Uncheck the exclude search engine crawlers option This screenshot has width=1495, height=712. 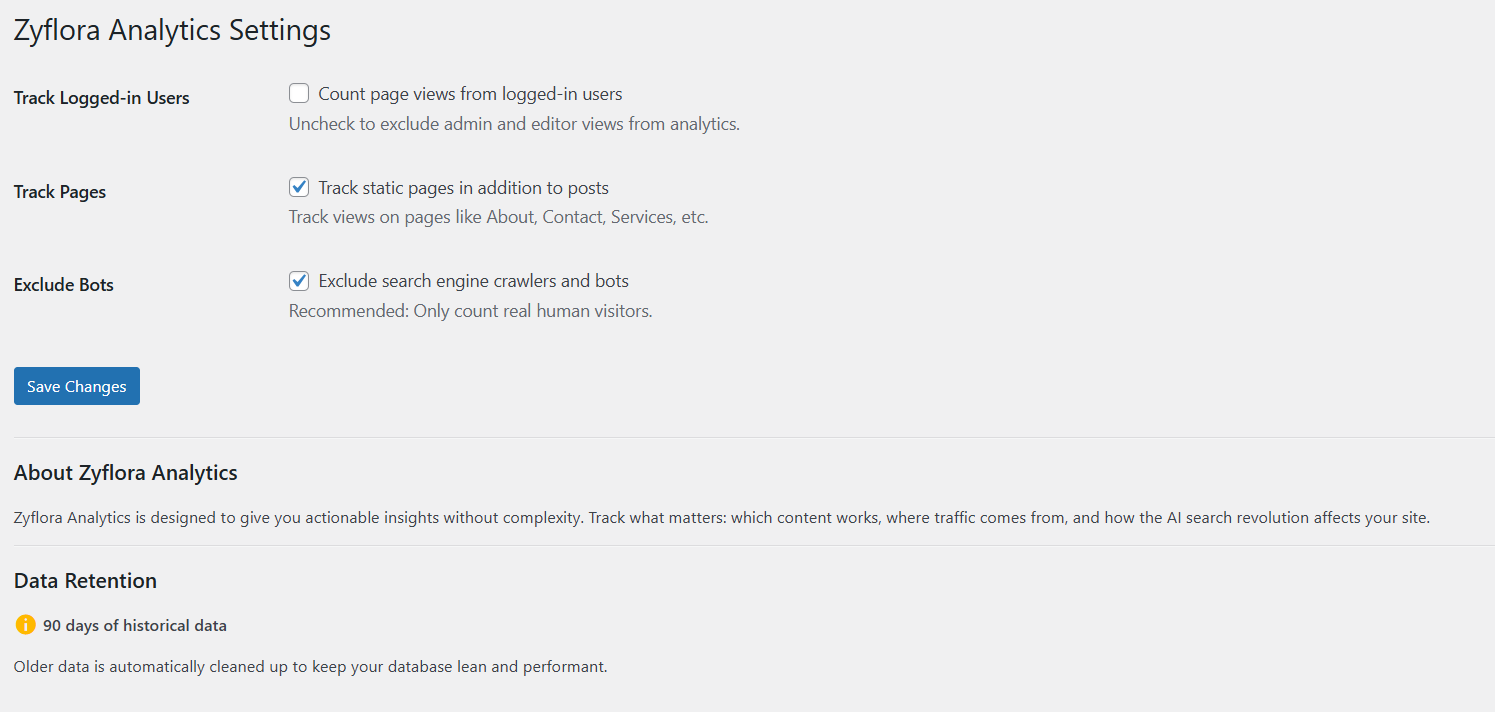(x=299, y=281)
